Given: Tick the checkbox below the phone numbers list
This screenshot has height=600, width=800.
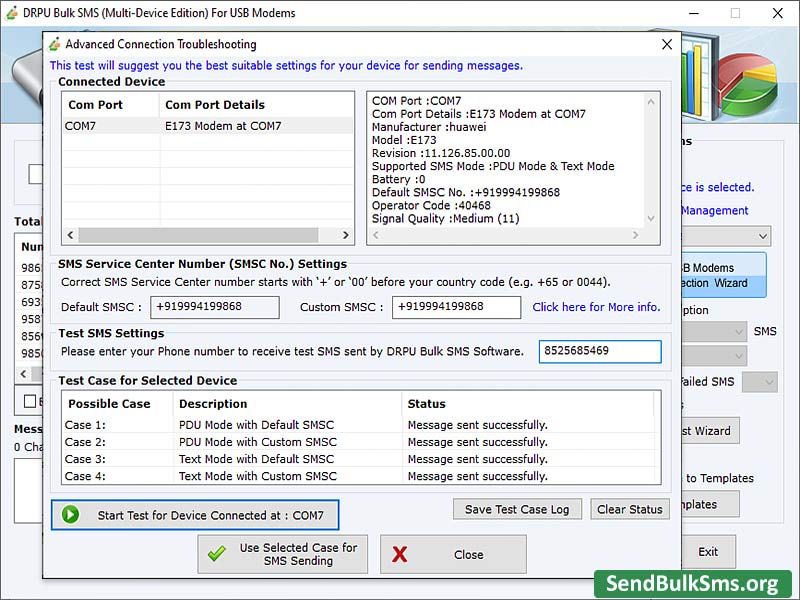Looking at the screenshot, I should tap(29, 400).
